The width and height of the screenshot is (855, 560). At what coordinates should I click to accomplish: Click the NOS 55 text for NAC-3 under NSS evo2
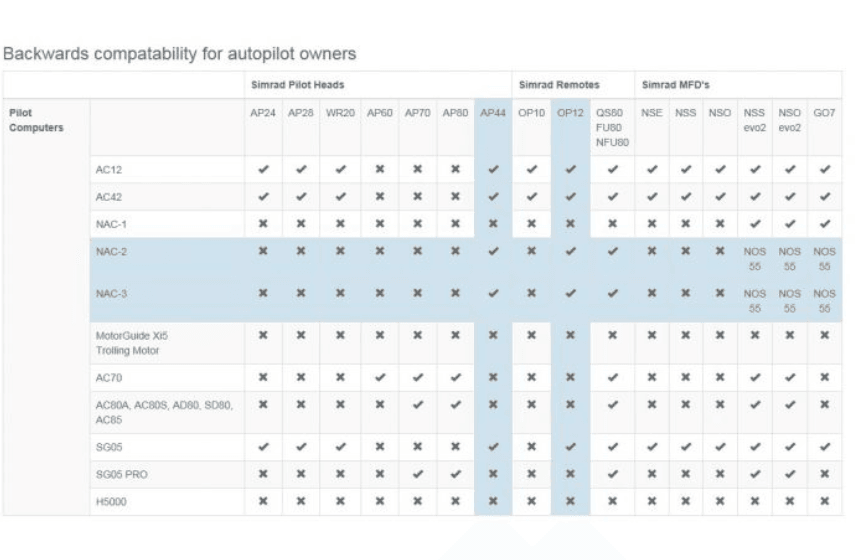pyautogui.click(x=754, y=300)
